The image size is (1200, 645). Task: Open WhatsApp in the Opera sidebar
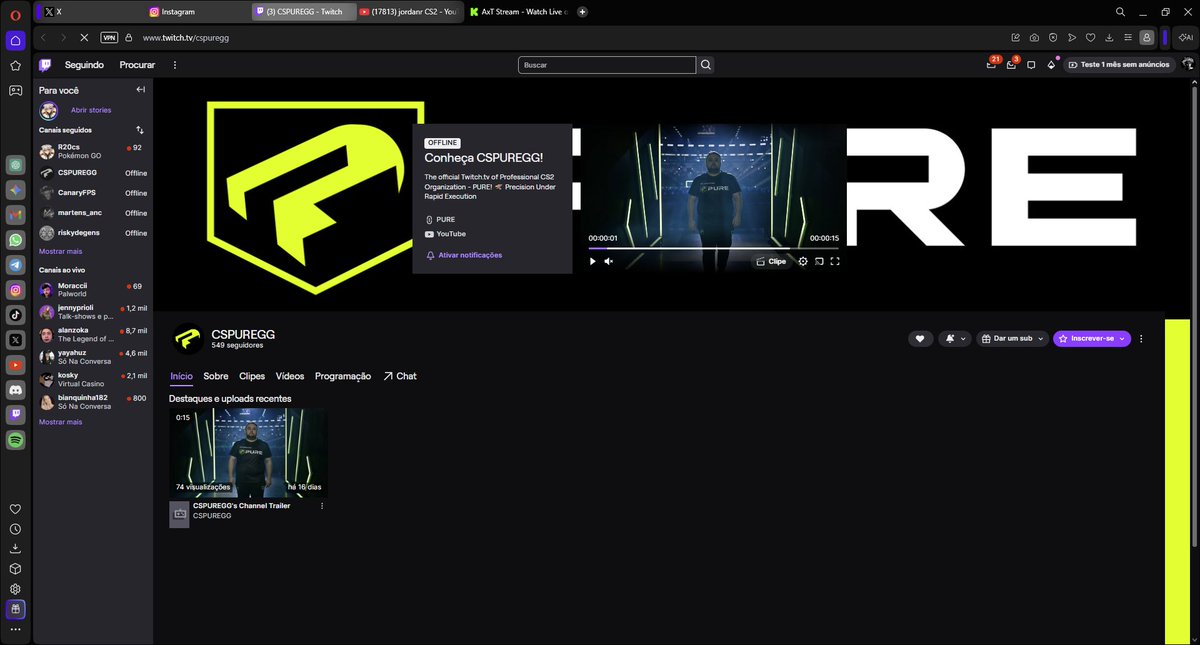coord(16,240)
